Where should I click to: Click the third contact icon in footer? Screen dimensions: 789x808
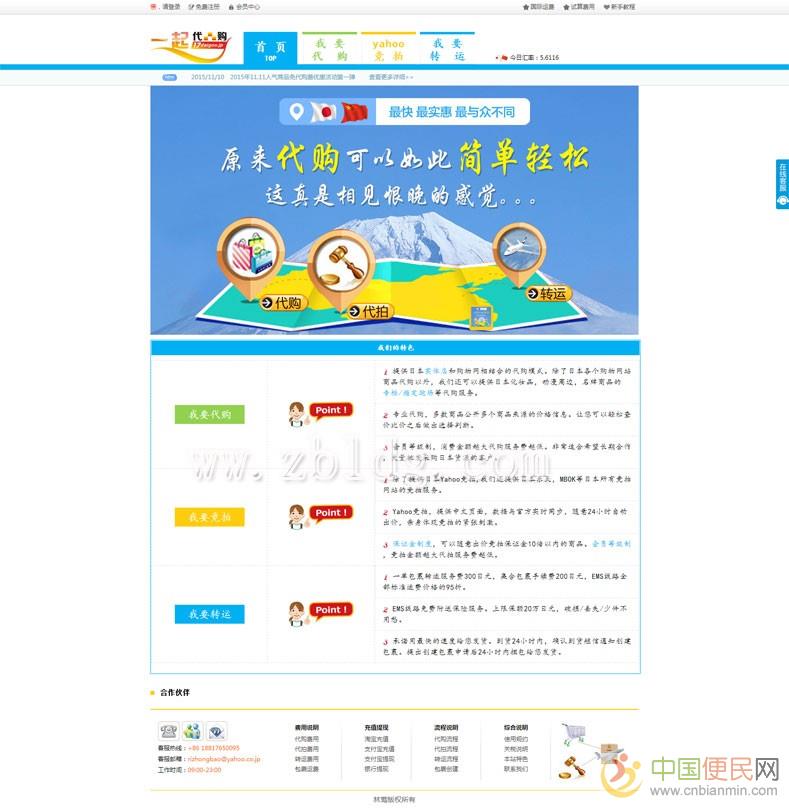point(217,731)
